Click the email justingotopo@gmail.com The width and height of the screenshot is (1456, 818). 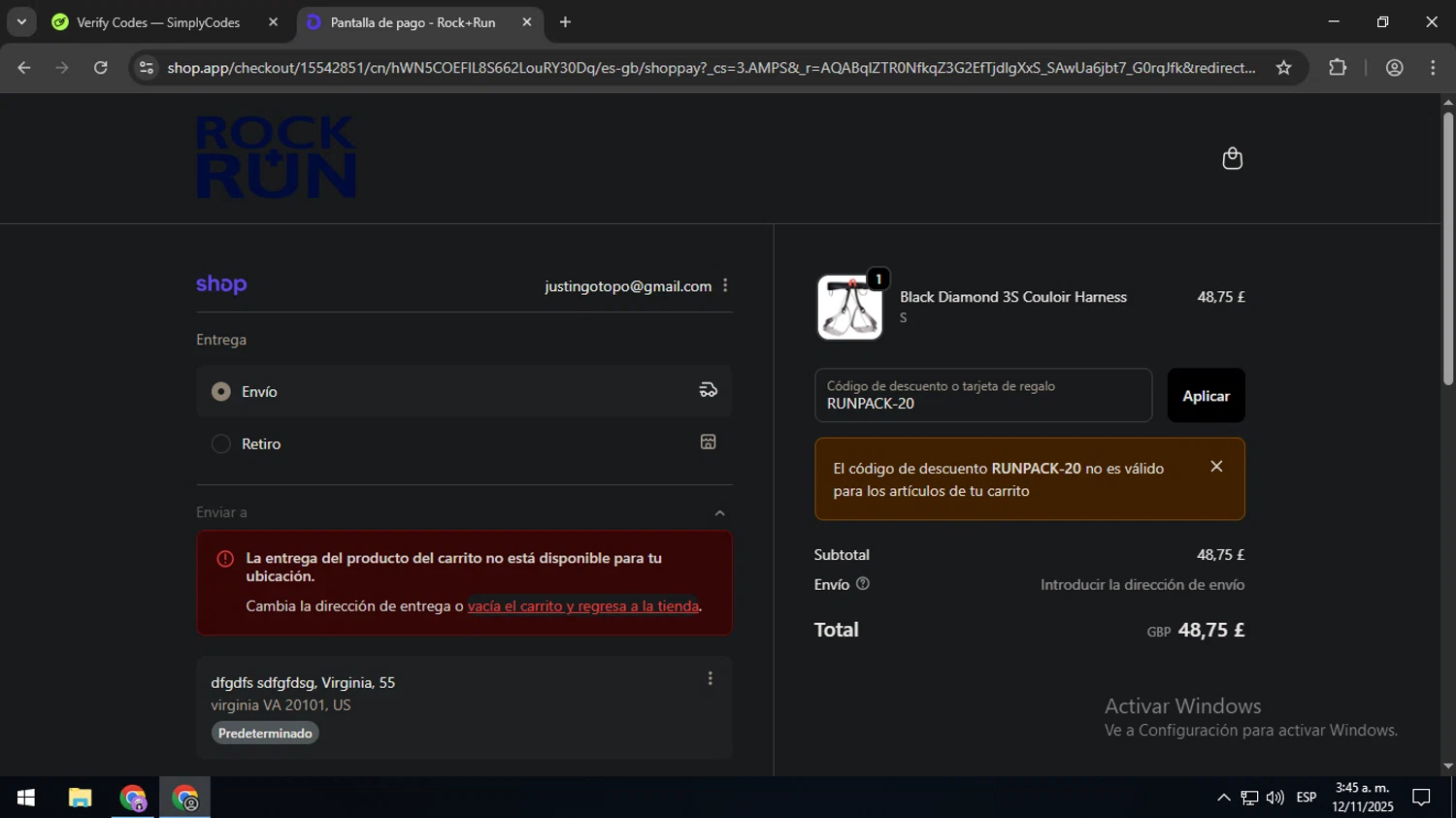(628, 286)
